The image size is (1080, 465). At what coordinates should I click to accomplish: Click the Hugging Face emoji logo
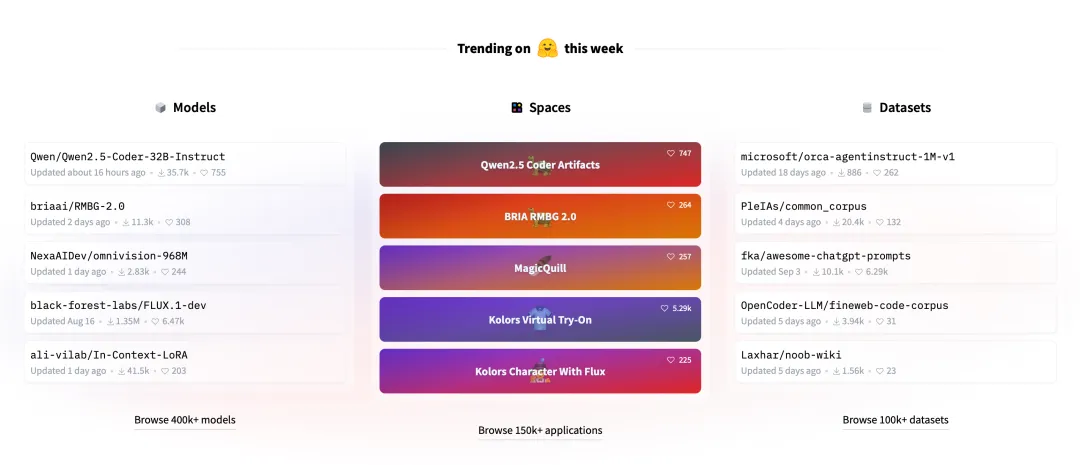pos(548,48)
